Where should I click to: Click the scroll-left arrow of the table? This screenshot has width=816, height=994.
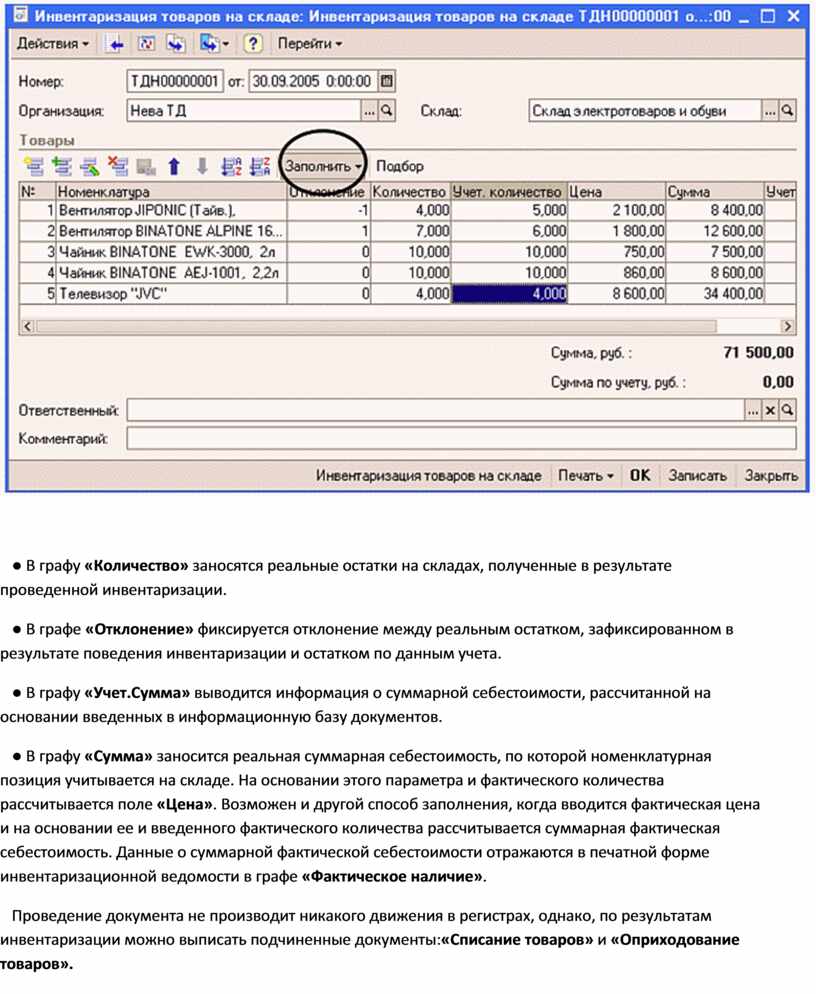click(x=27, y=326)
